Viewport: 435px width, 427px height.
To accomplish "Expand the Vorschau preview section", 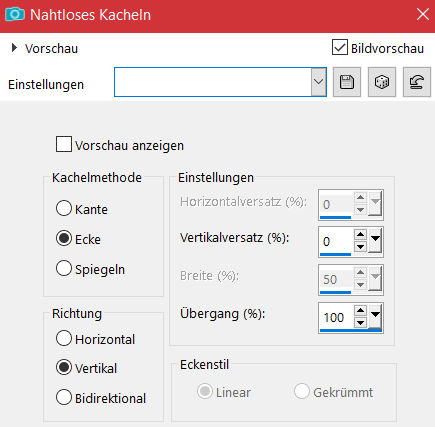I will [14, 48].
